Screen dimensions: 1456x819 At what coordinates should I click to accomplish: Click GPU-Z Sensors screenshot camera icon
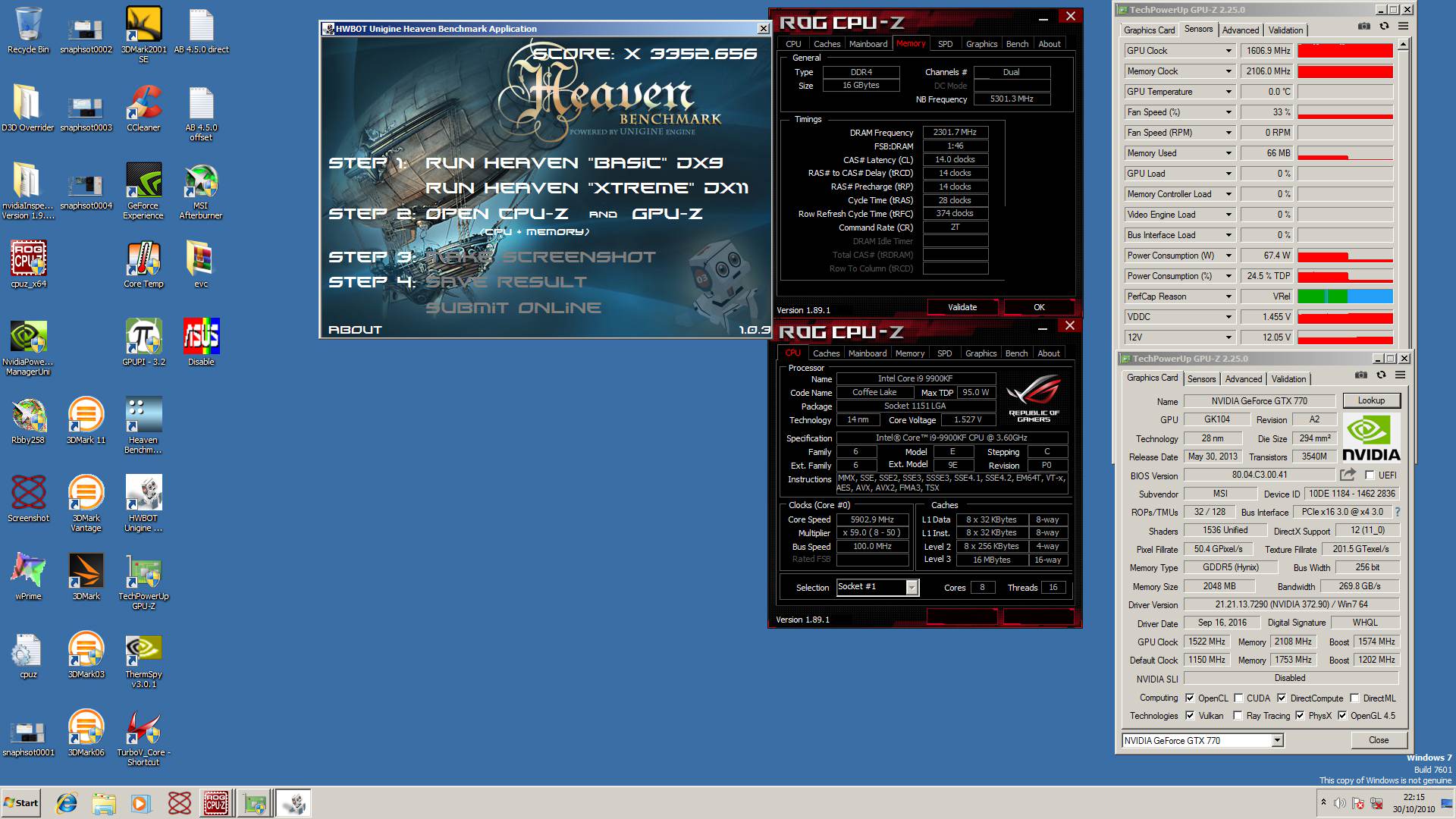click(1363, 27)
